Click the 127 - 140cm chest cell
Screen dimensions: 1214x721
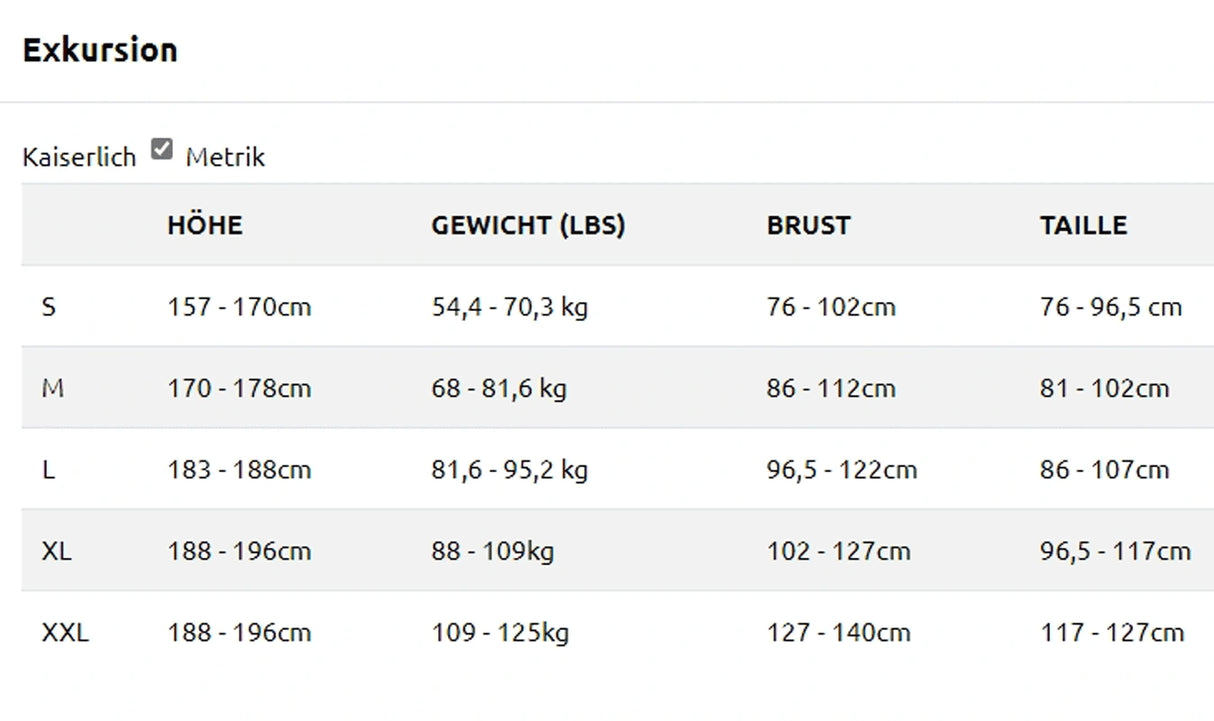[838, 632]
